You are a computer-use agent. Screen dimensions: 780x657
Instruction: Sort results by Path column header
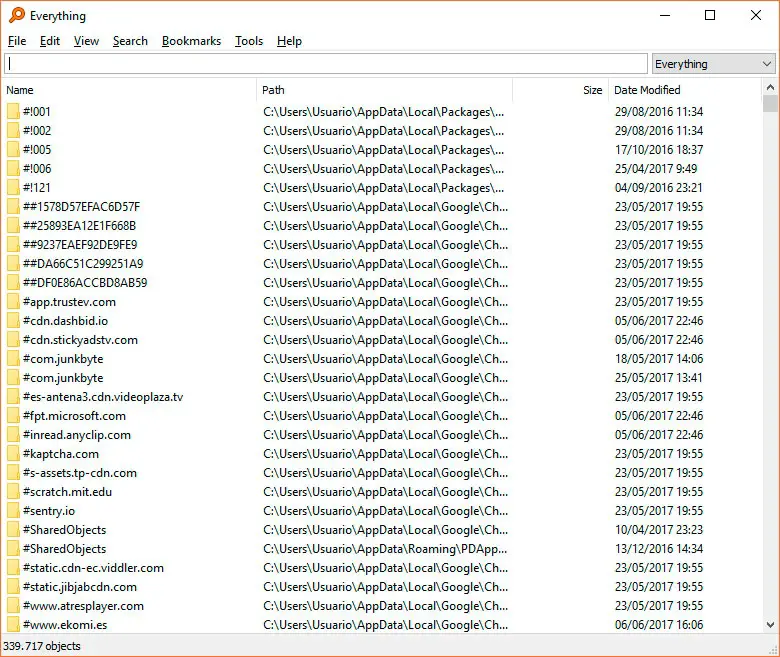click(385, 90)
